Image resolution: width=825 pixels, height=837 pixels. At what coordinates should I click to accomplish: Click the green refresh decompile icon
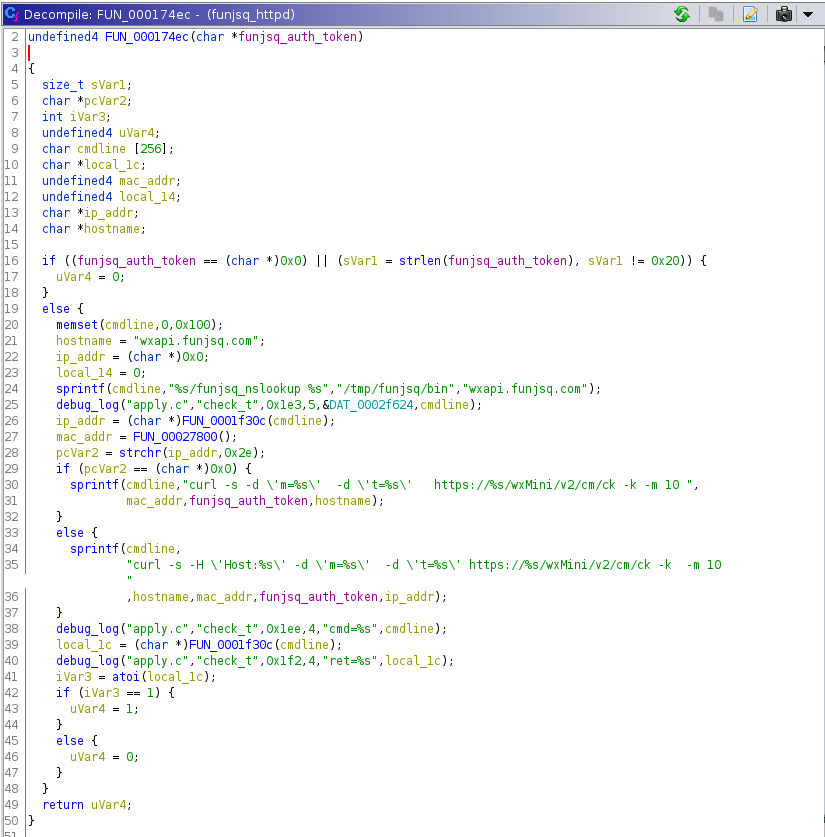(x=682, y=14)
